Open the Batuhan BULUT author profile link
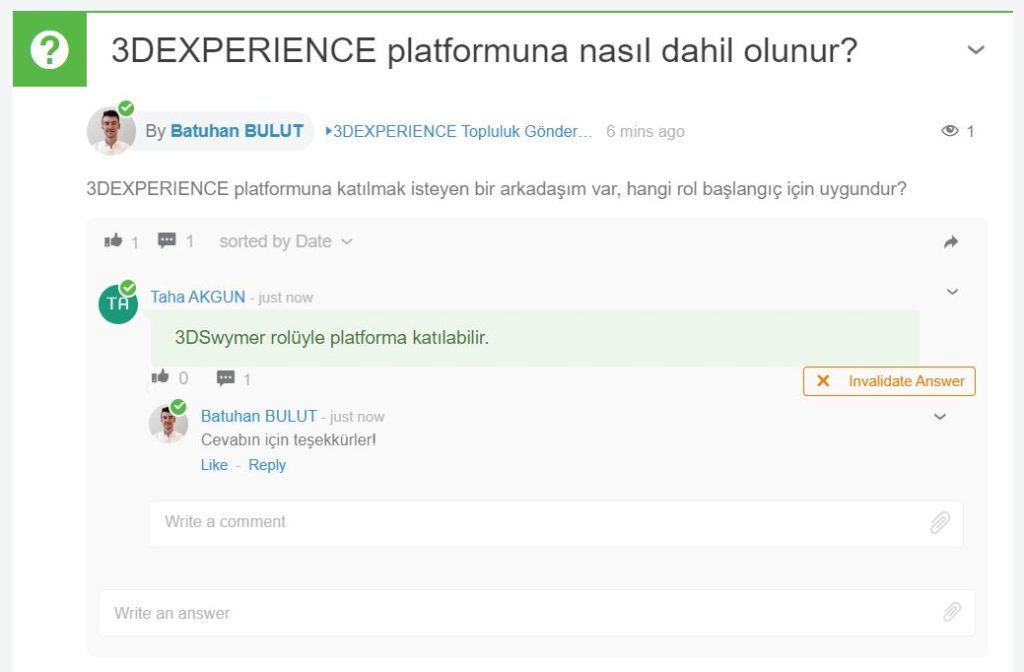Screen dimensions: 1024x672 point(237,131)
